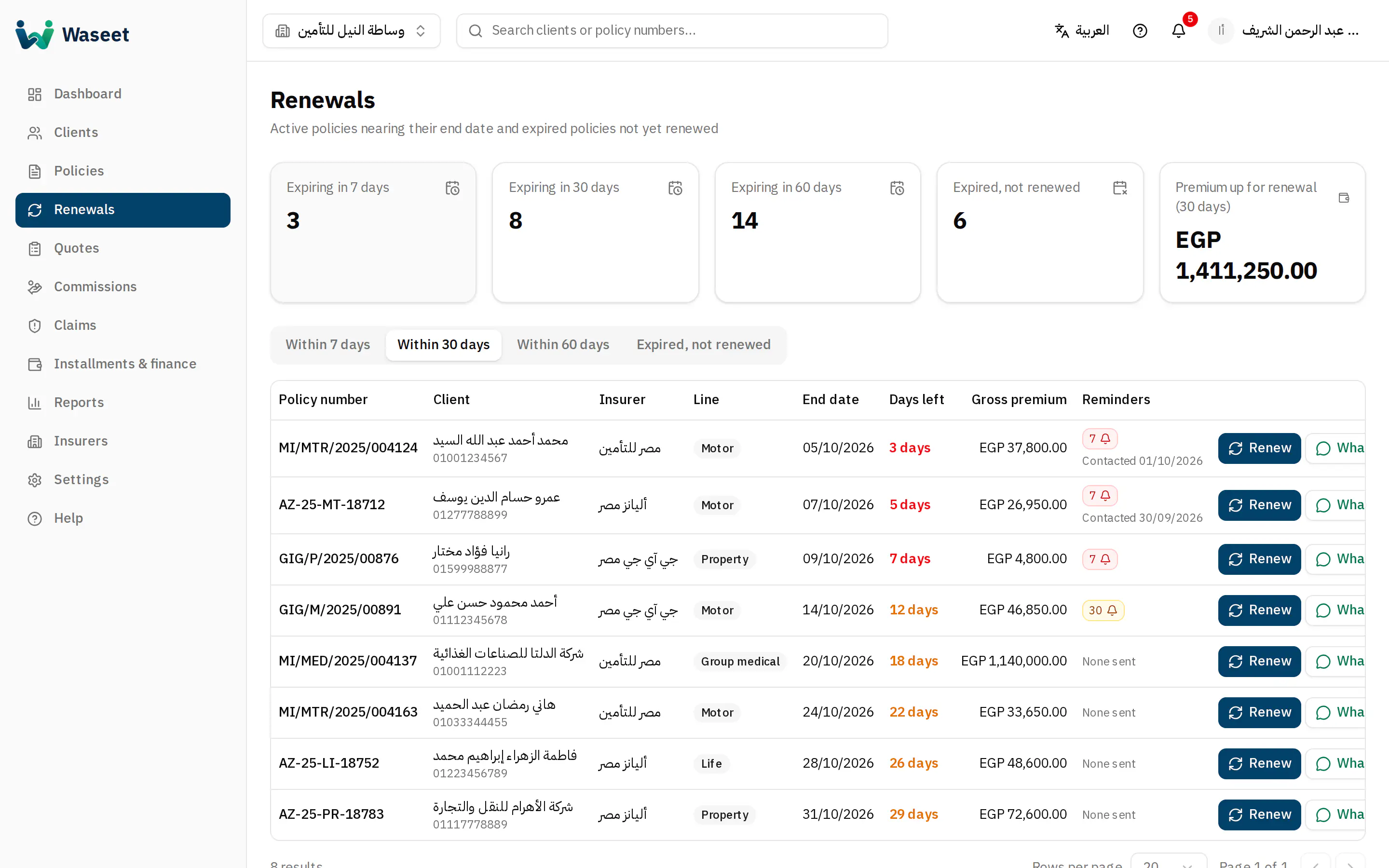Image resolution: width=1389 pixels, height=868 pixels.
Task: Open notifications bell with 5 badge
Action: (1178, 30)
